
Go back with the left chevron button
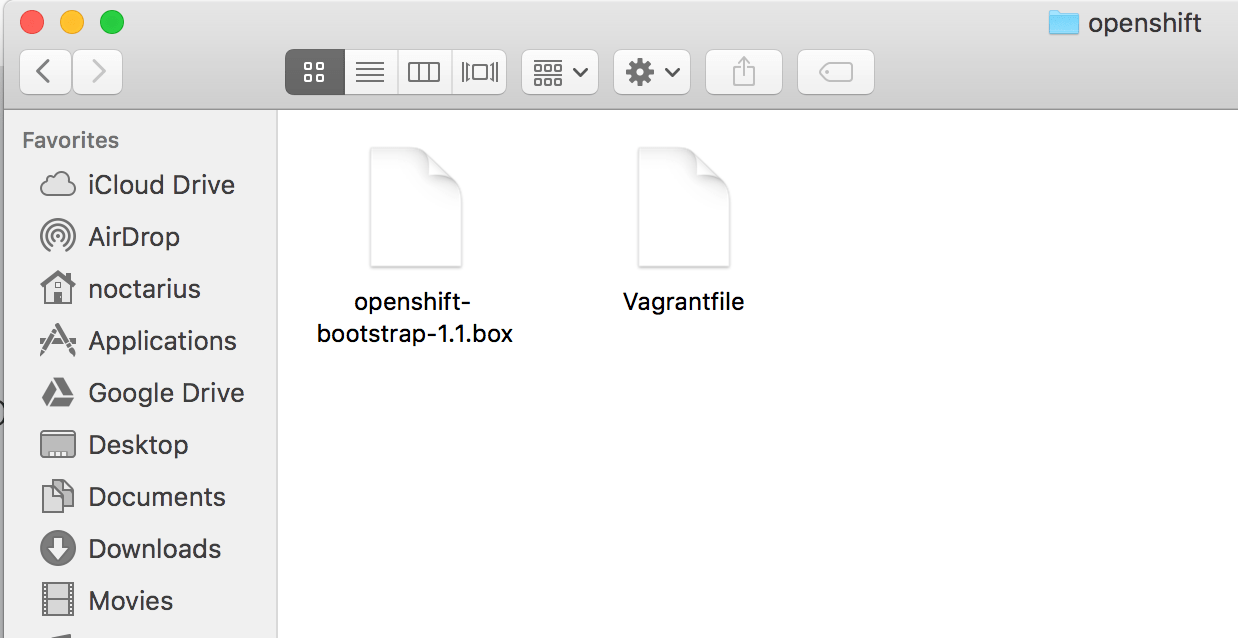point(45,72)
